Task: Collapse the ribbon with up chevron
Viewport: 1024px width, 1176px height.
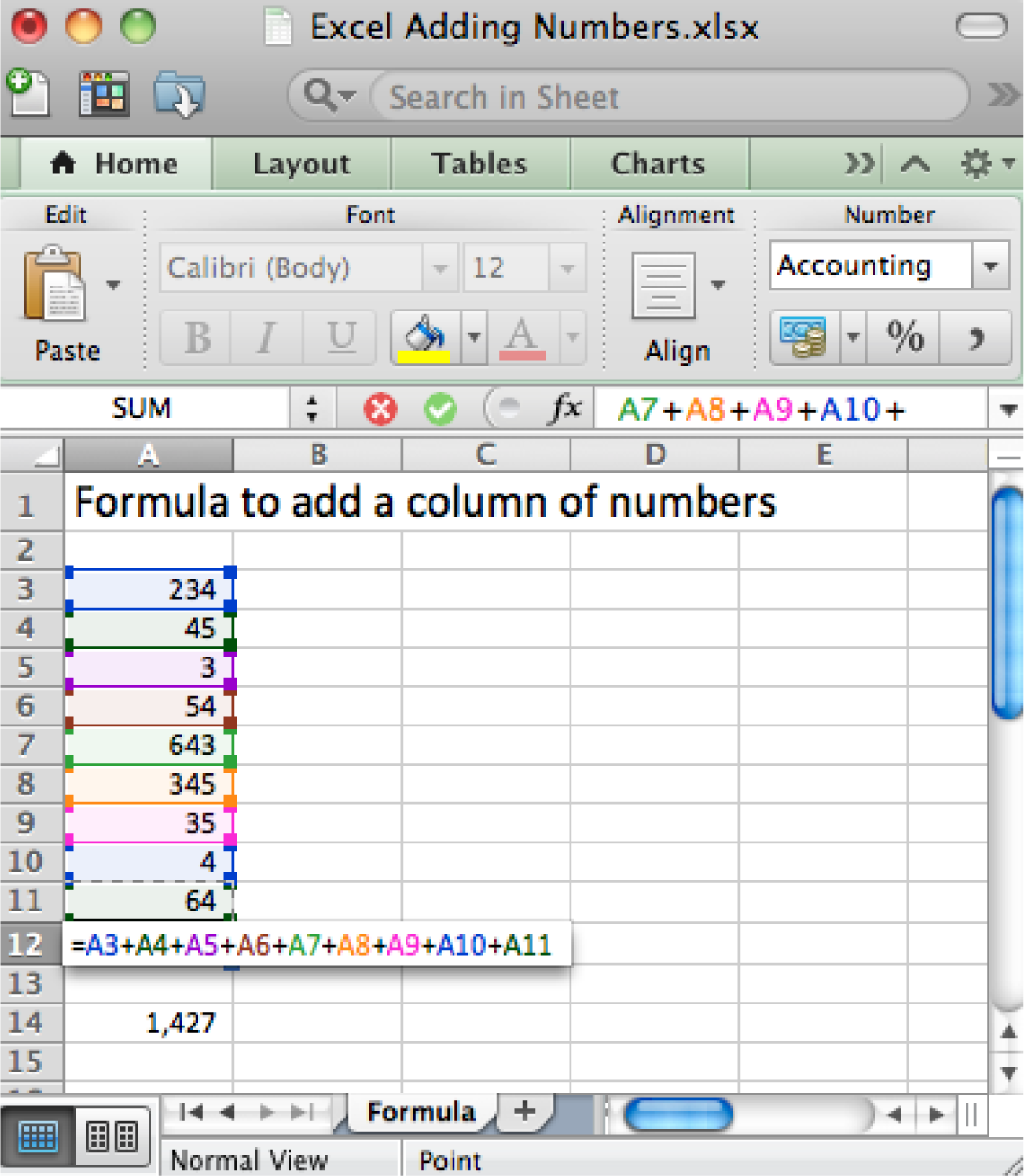Action: [x=915, y=165]
